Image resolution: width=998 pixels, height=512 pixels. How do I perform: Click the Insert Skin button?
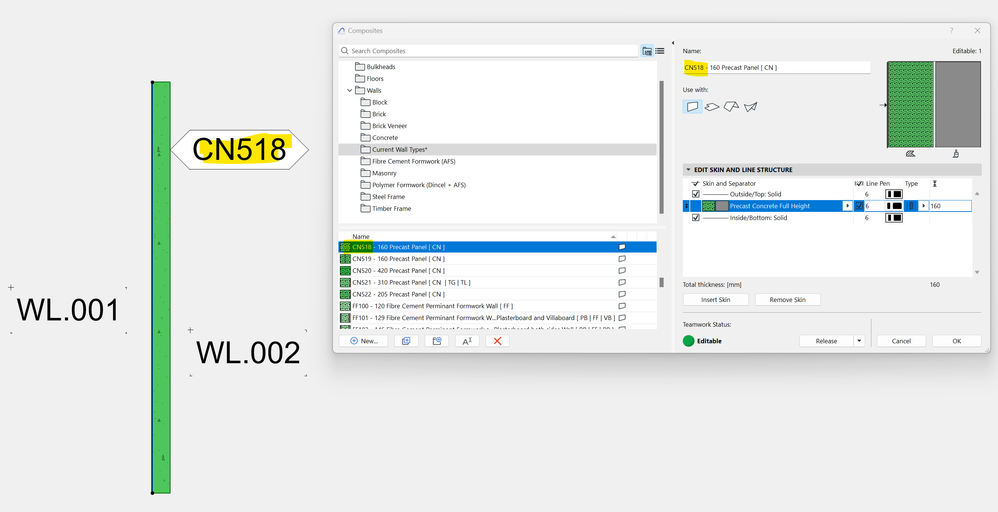tap(715, 300)
